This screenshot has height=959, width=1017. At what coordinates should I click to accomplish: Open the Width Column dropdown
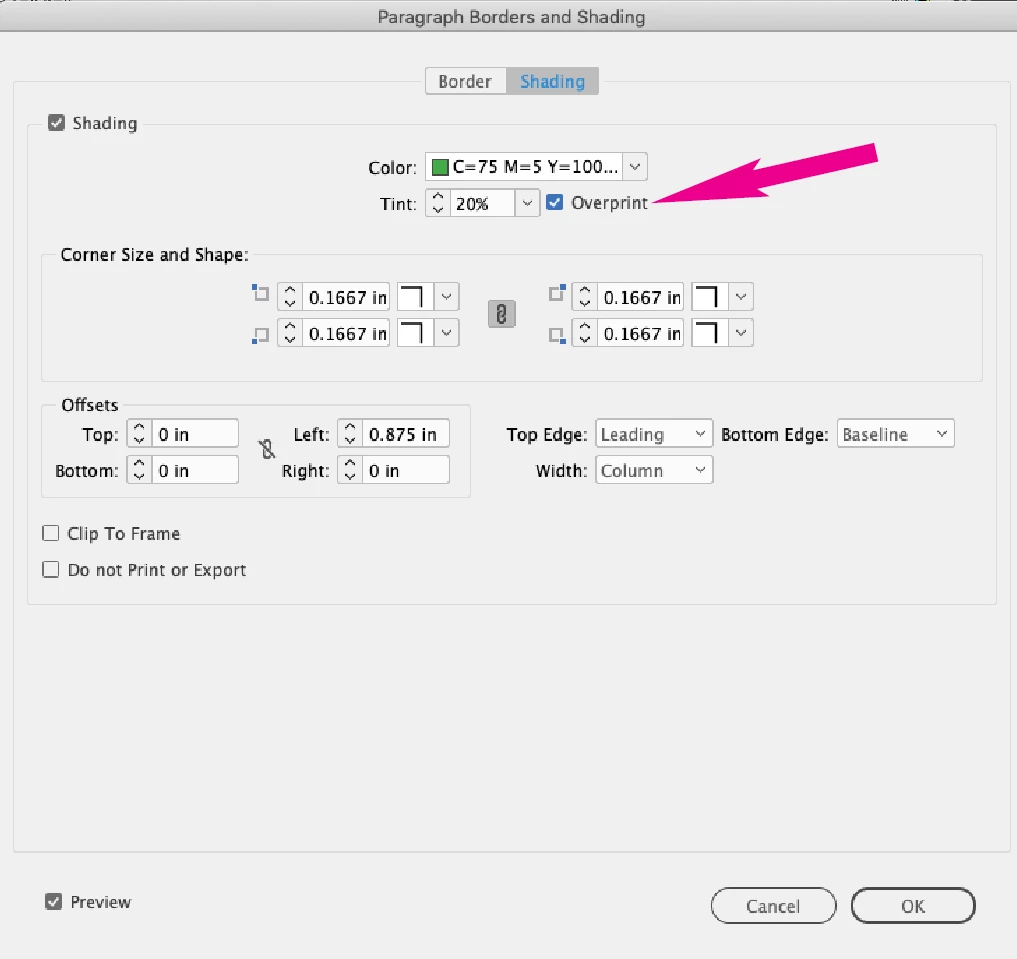coord(654,469)
